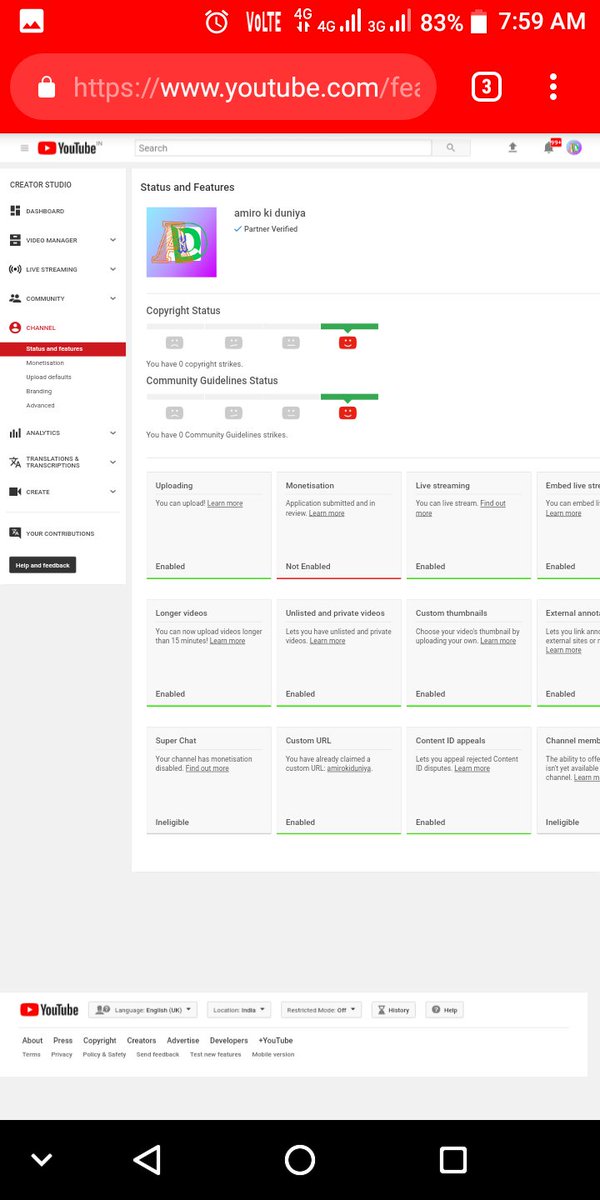Viewport: 600px width, 1200px height.
Task: Open the Location: India dropdown
Action: (239, 1010)
